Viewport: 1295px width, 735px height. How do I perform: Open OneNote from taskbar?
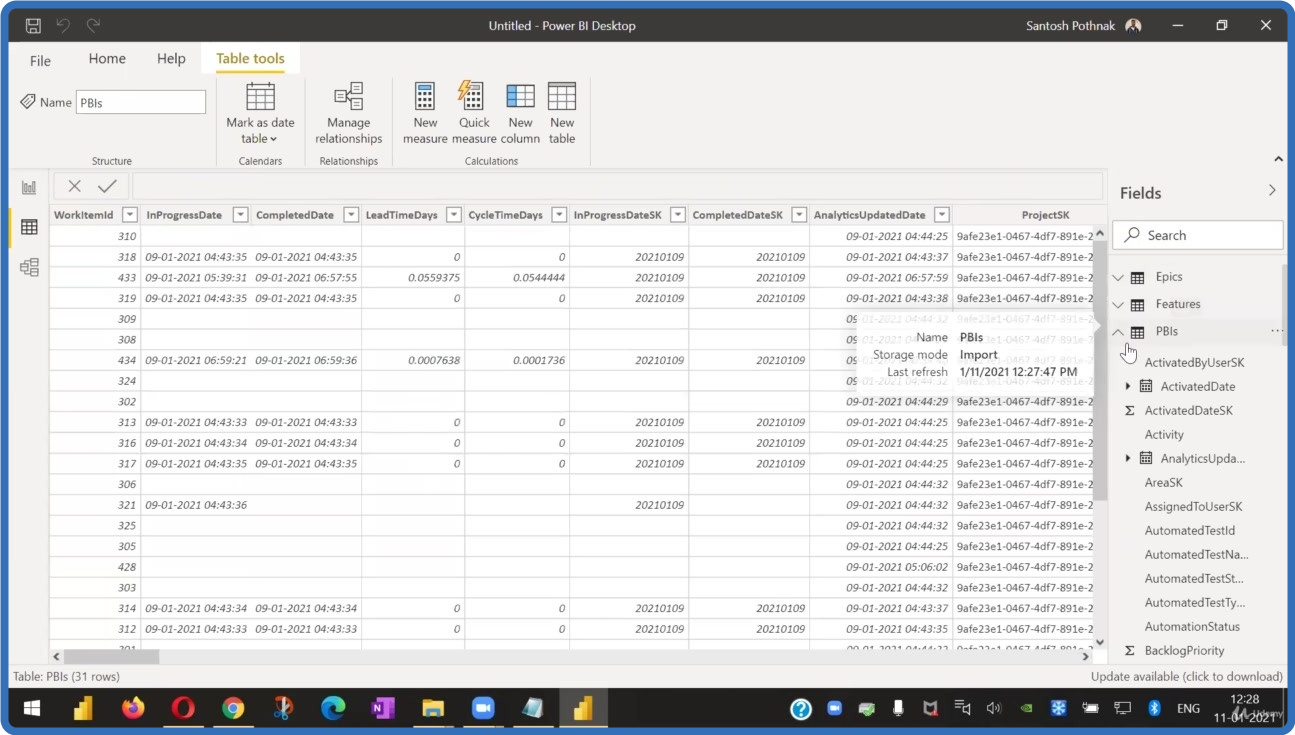383,709
